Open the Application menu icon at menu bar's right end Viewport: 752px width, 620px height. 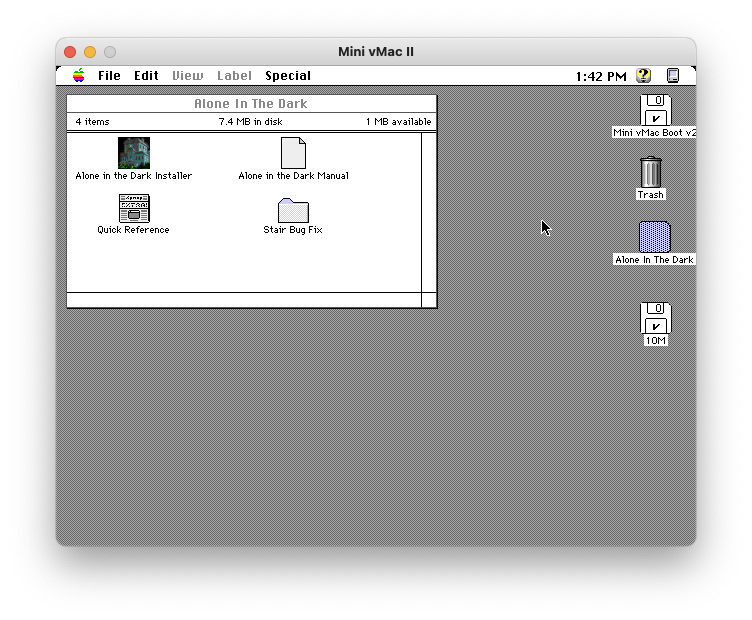pos(673,76)
